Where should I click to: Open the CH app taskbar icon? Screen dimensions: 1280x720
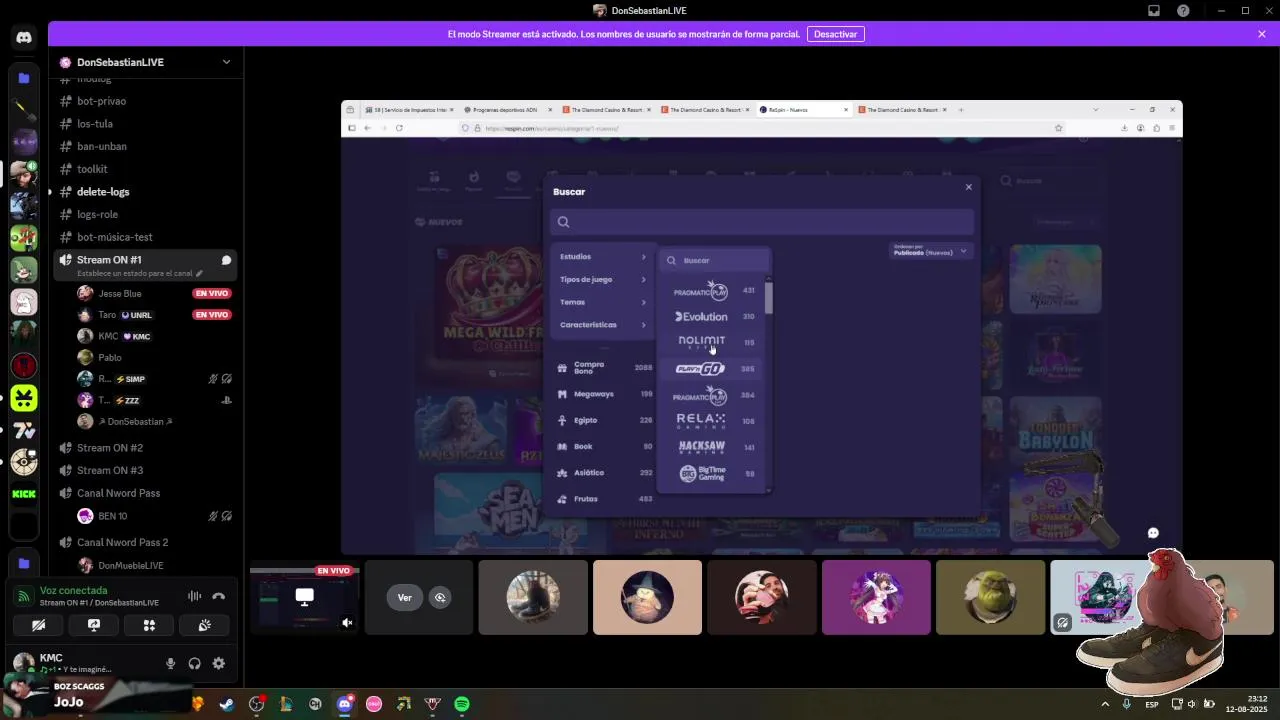click(x=316, y=704)
